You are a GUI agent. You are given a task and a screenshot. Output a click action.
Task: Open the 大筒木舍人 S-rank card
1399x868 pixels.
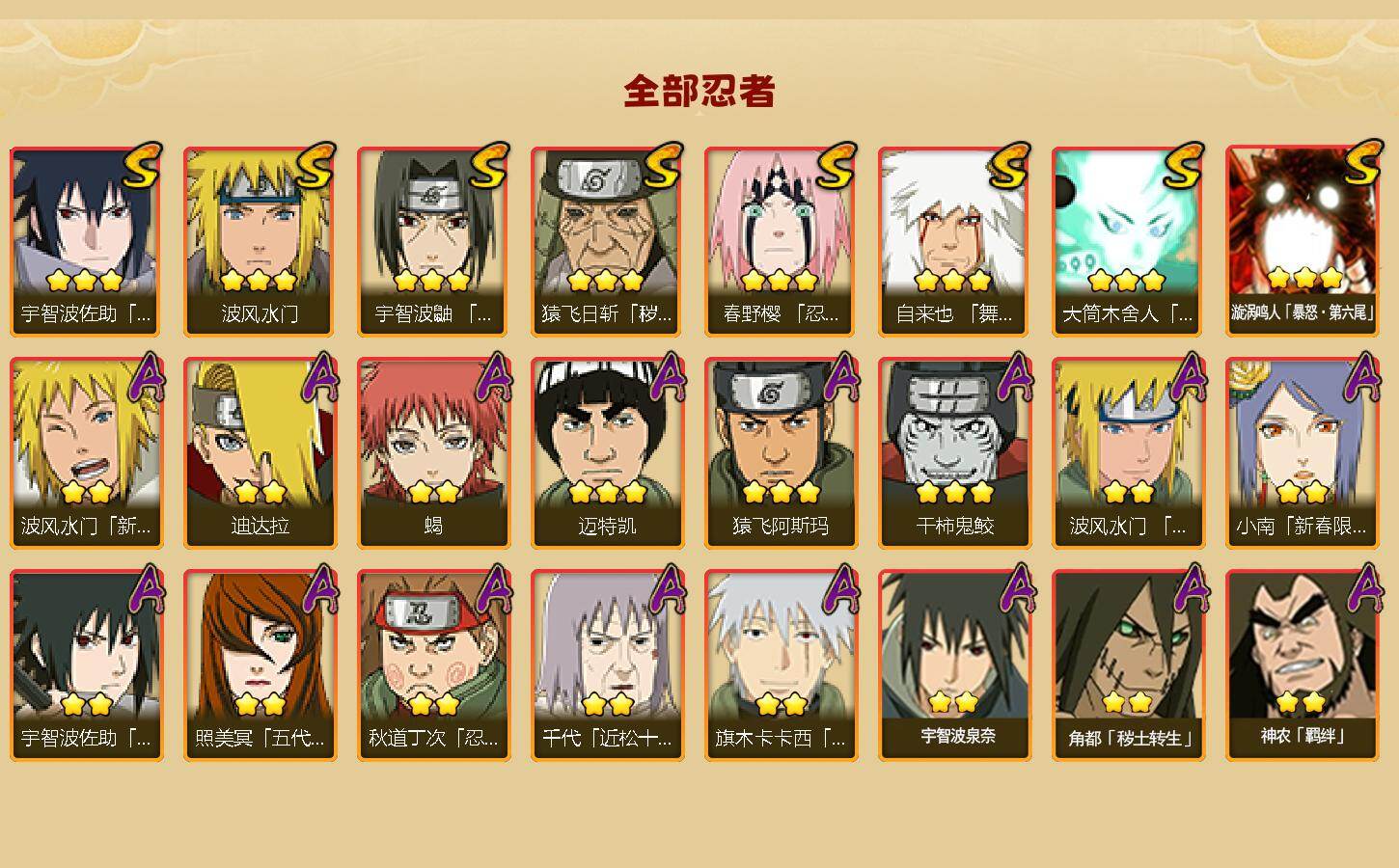1128,241
